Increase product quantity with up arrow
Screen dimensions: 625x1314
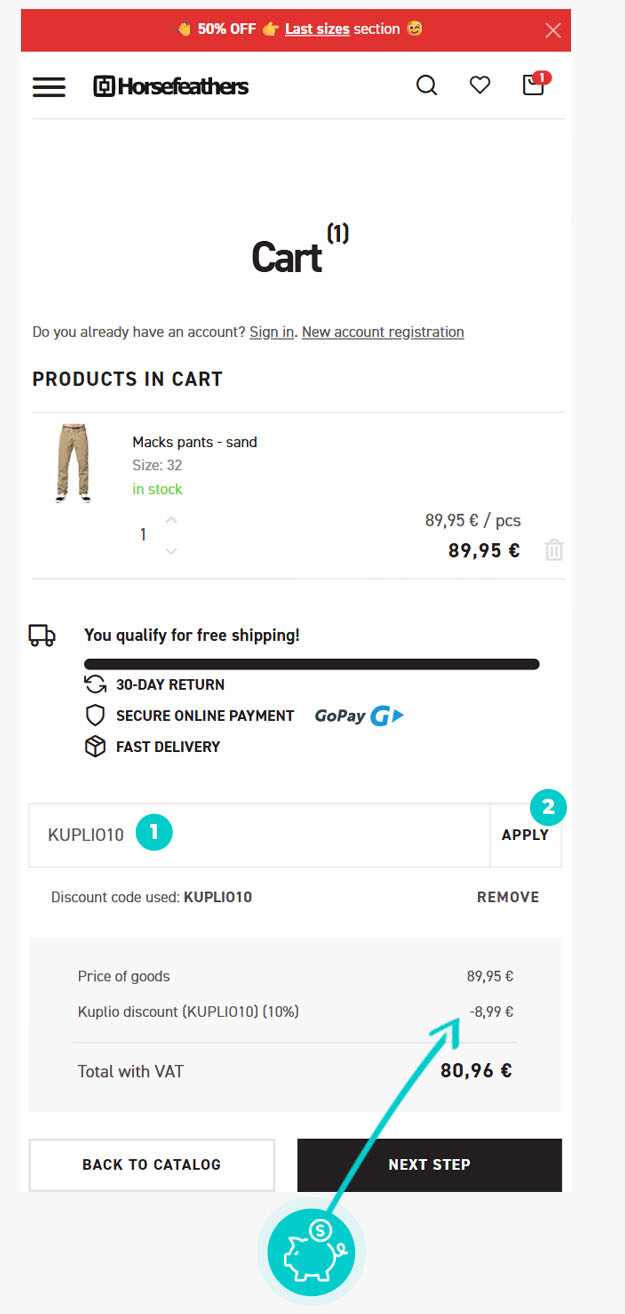pos(171,520)
